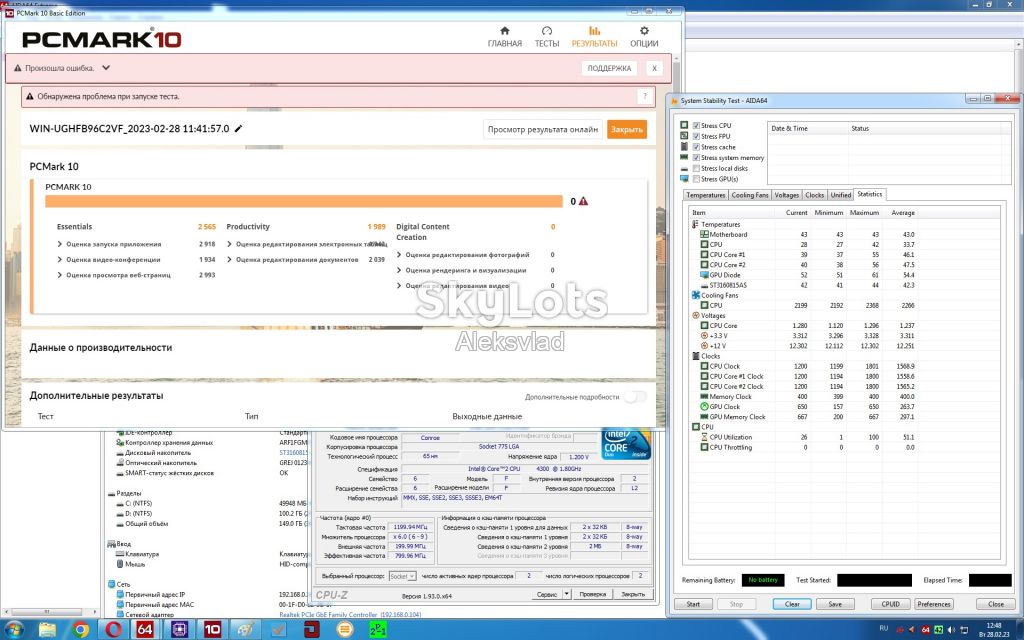Switch to the Unified tab

(x=840, y=195)
